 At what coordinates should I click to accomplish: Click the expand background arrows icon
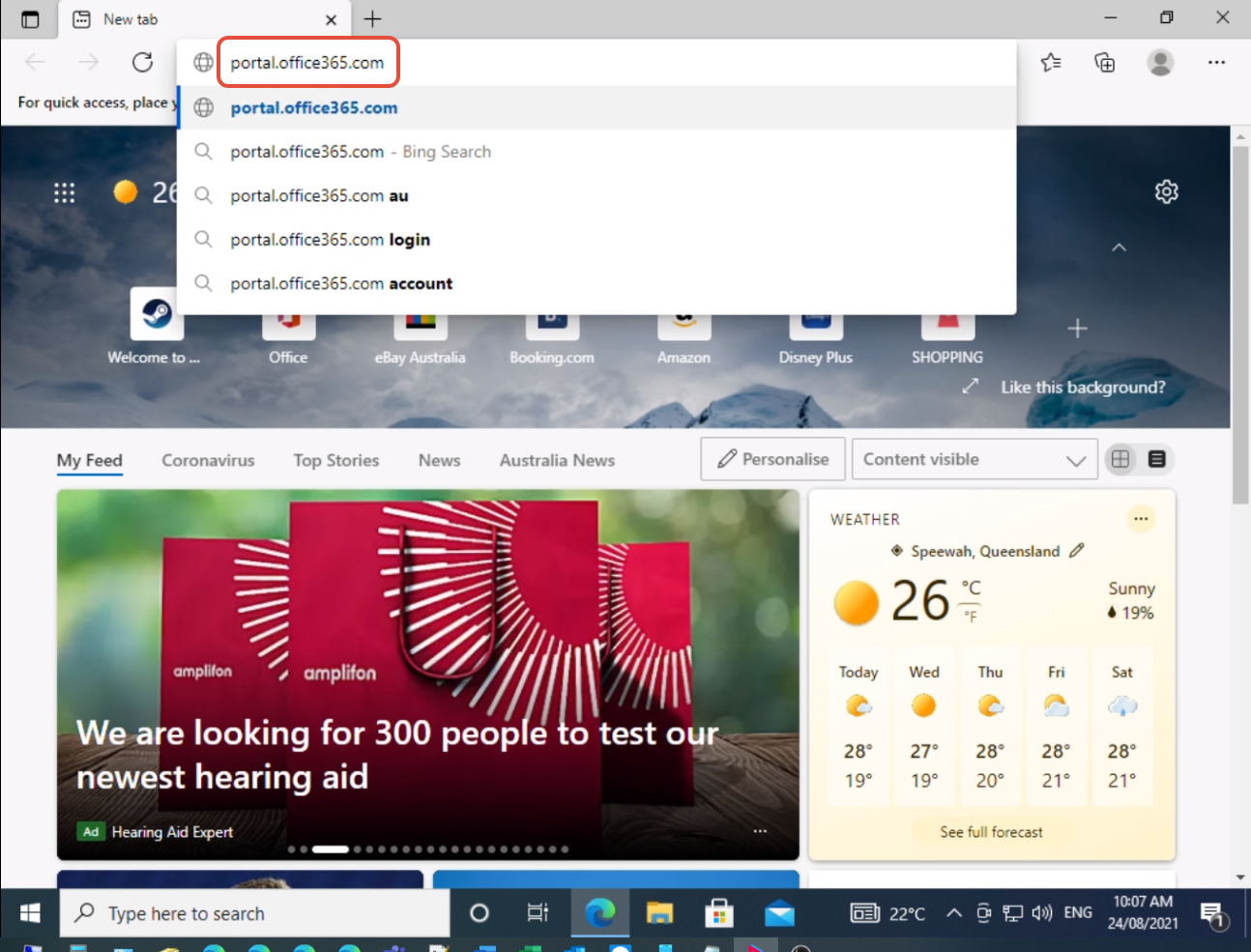pos(971,387)
